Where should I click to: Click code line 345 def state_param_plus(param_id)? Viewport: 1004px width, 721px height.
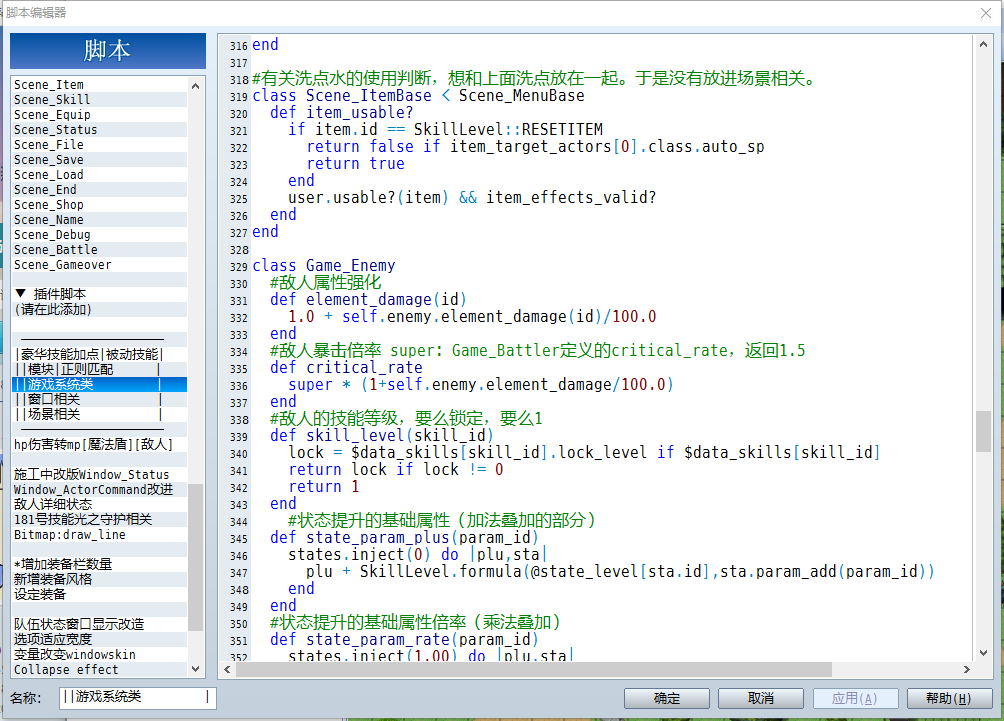[404, 537]
